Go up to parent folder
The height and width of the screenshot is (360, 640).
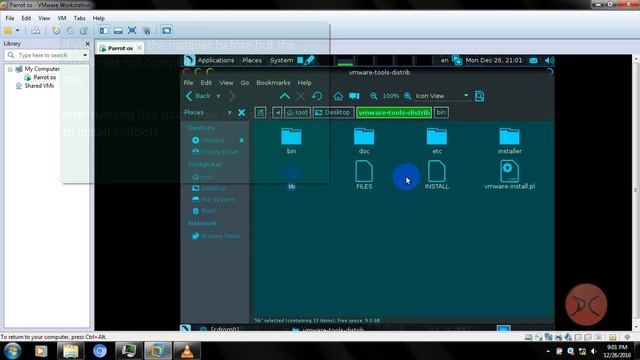[x=284, y=96]
